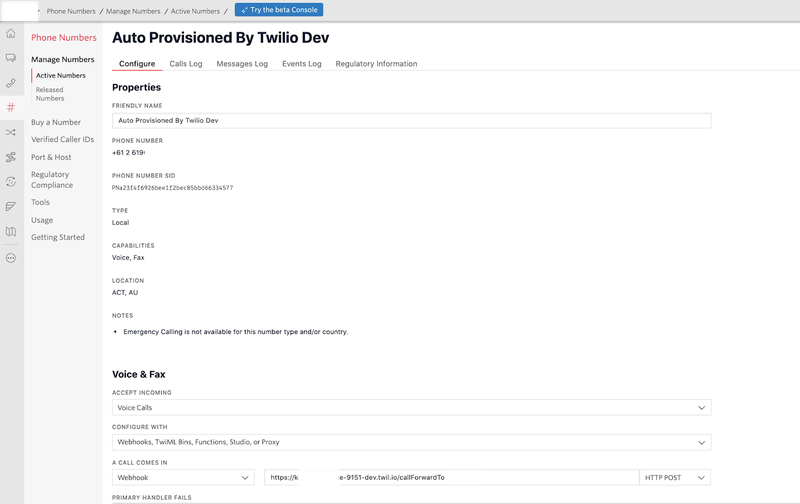Select Released Numbers in side menu
The width and height of the screenshot is (800, 504).
click(x=50, y=94)
